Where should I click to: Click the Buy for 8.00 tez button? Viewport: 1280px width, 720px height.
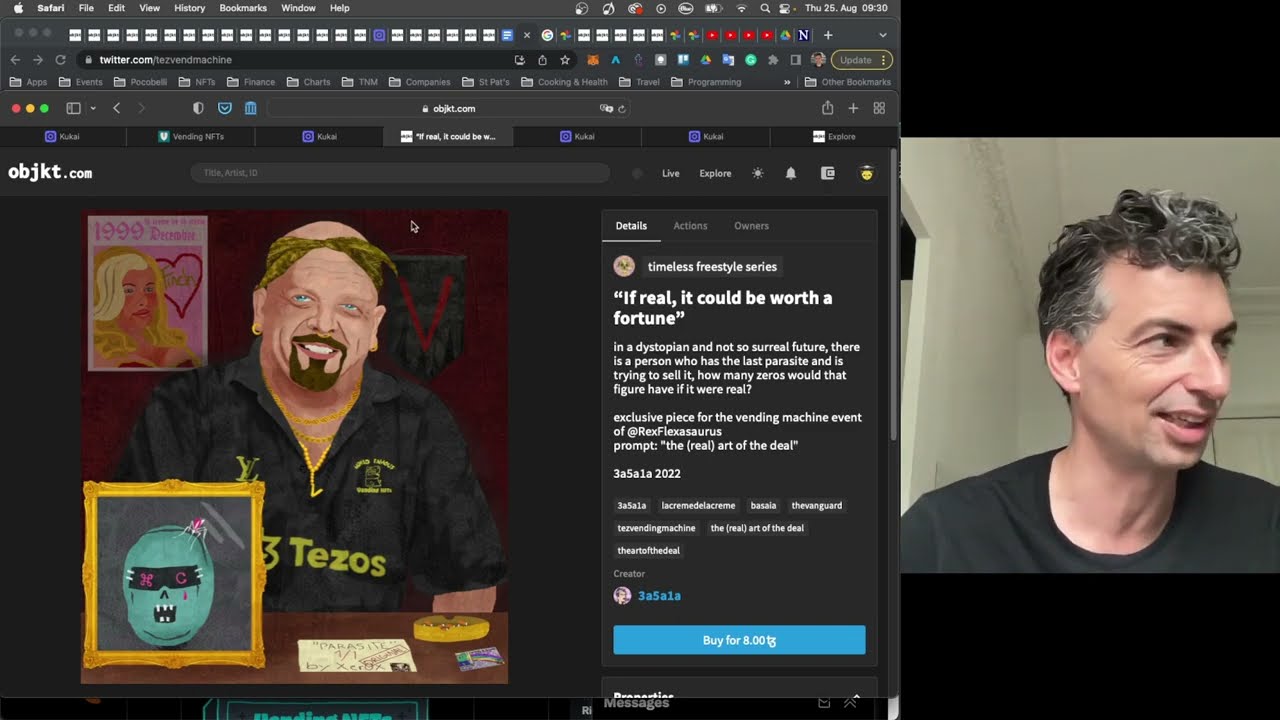click(x=739, y=640)
